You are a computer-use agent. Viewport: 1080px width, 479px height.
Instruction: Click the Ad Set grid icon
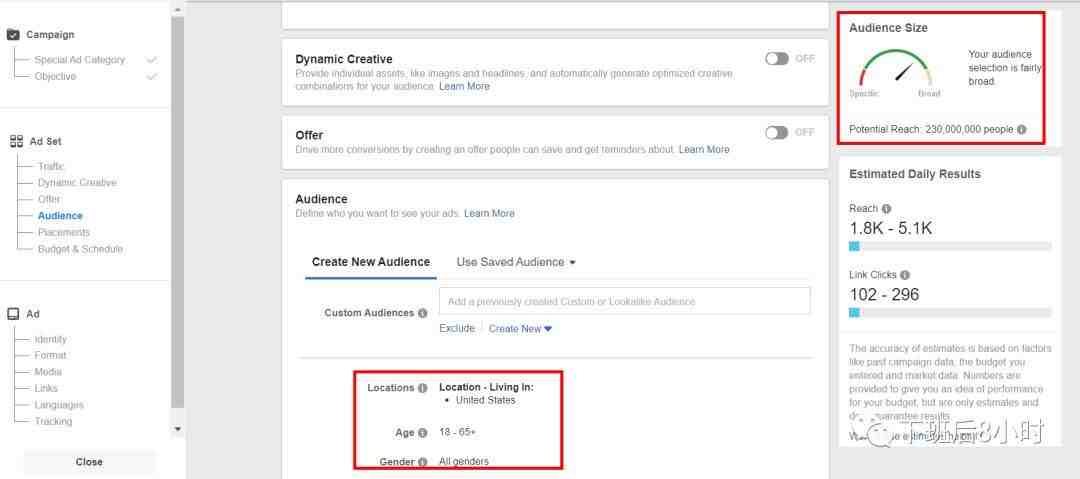(16, 142)
